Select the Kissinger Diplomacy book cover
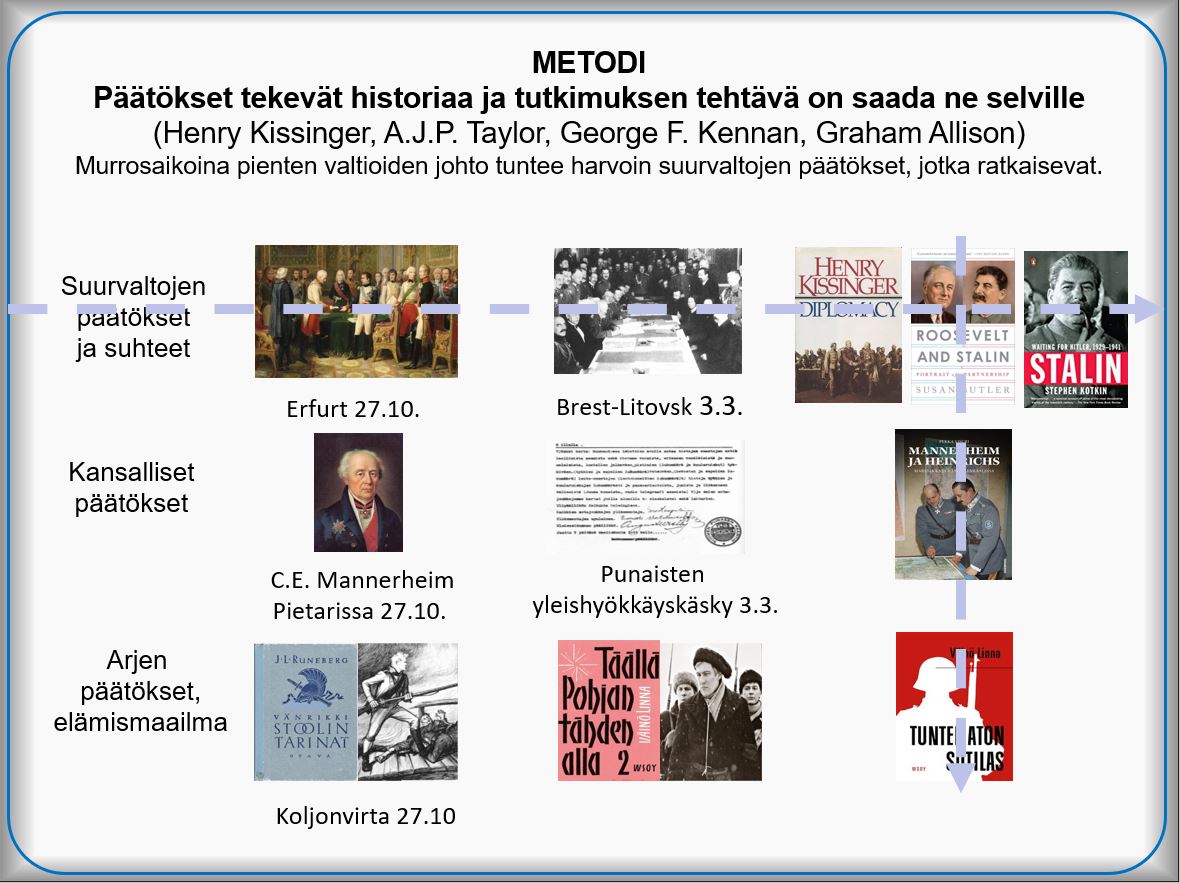Screen dimensions: 1180x883 848,324
